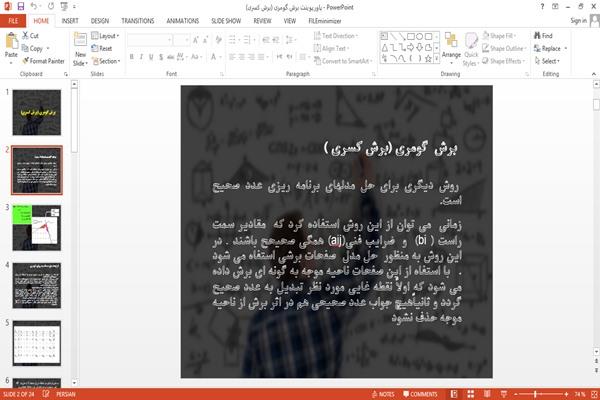
Task: Open the FILE tab
Action: 13,21
